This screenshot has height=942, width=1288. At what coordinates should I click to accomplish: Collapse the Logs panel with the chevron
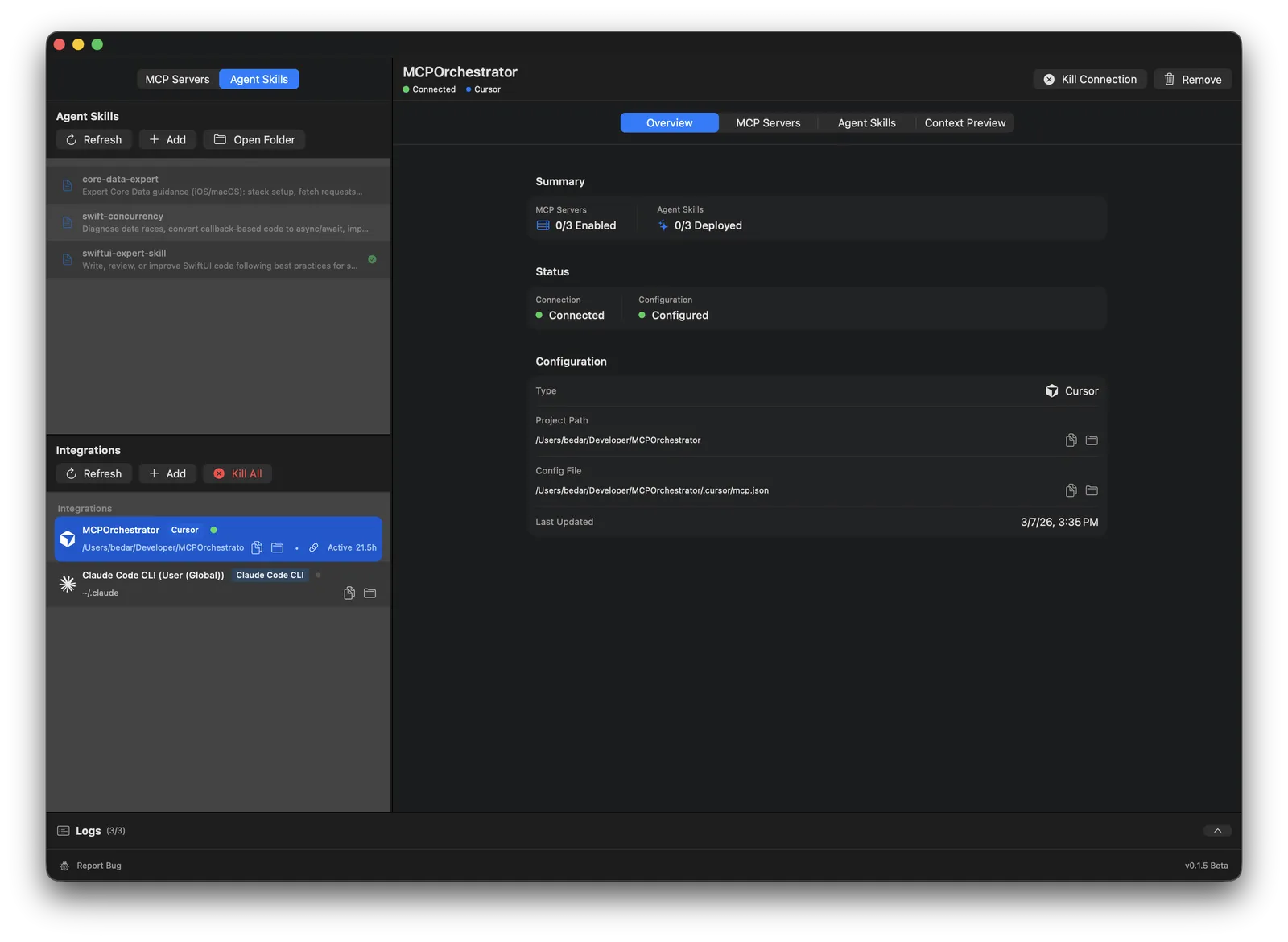tap(1218, 830)
